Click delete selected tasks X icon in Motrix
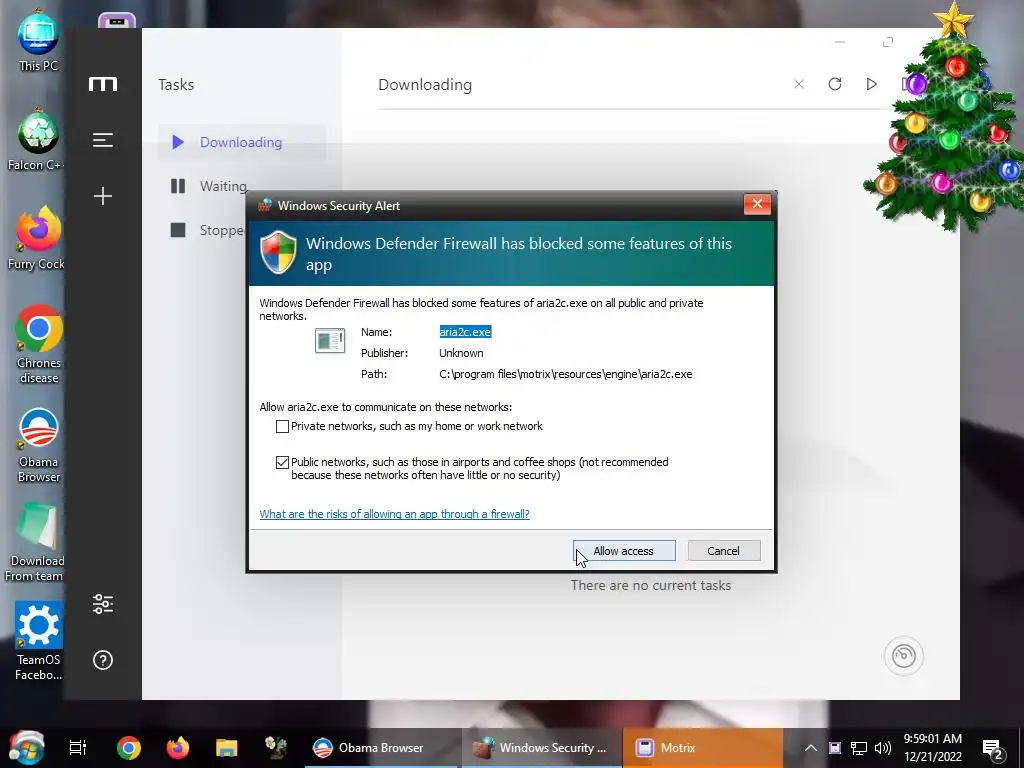1024x768 pixels. click(x=799, y=84)
